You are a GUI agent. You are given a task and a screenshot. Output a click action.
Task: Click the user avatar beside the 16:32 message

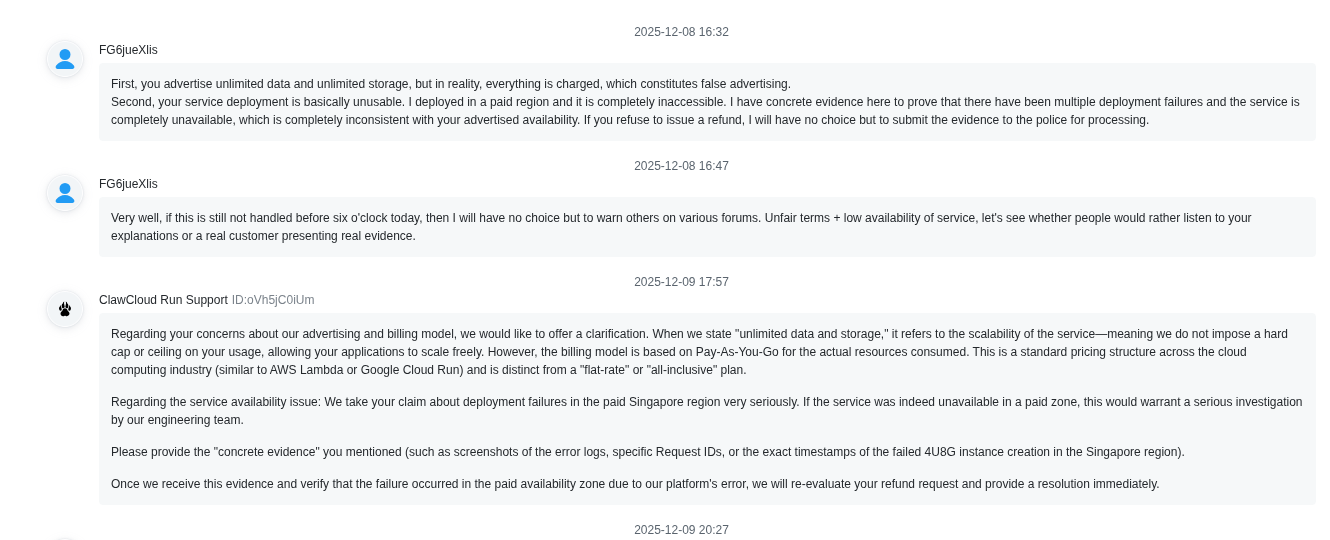(x=65, y=59)
